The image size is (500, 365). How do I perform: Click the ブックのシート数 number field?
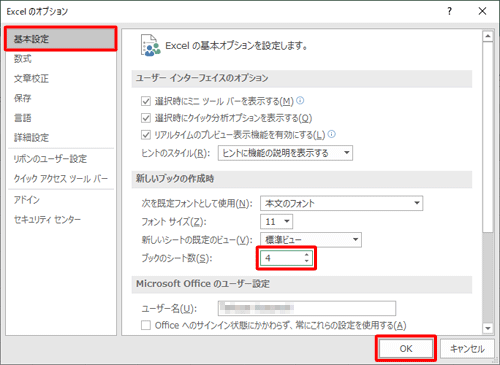pos(282,258)
